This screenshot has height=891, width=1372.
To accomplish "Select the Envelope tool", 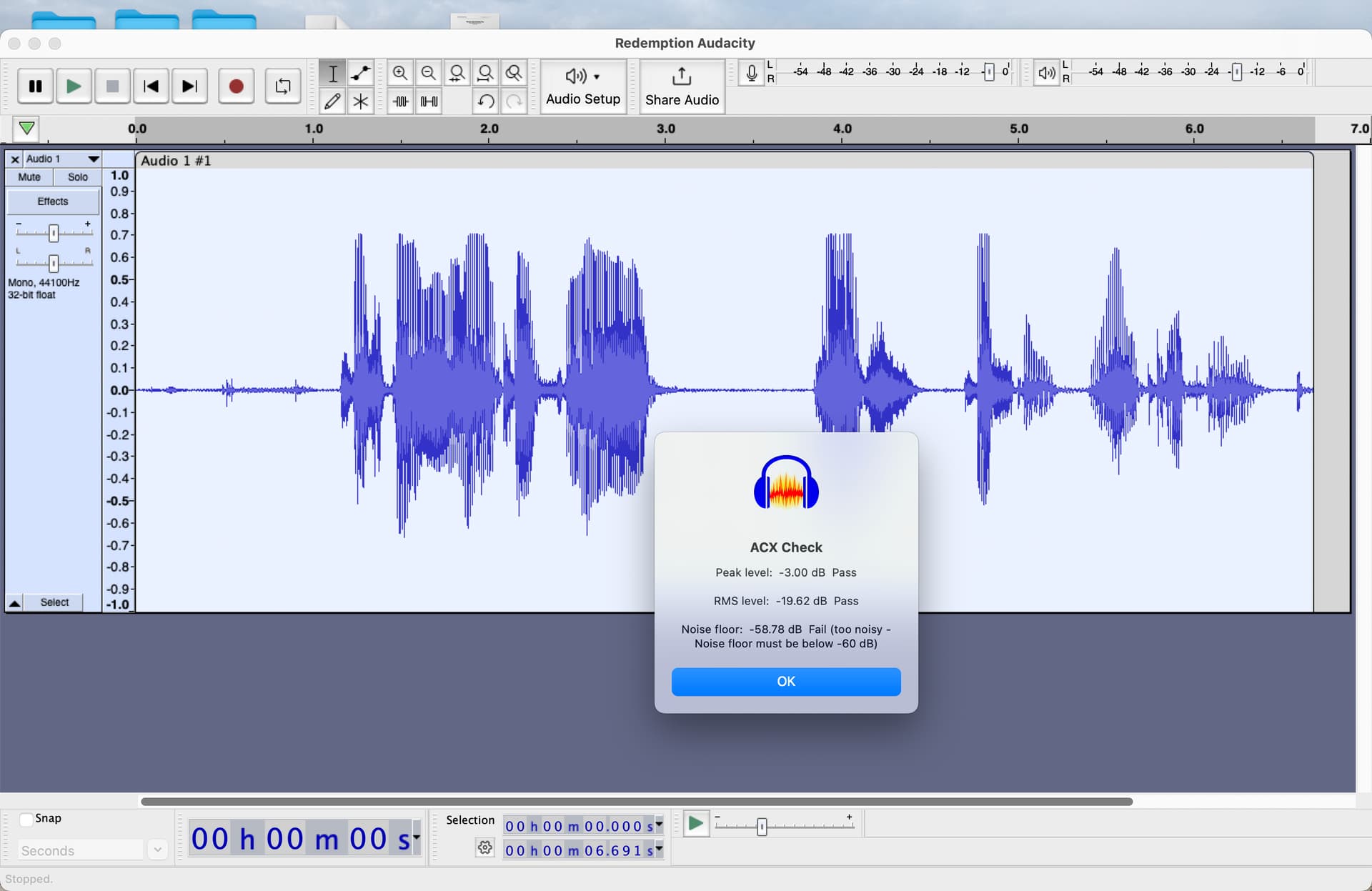I will tap(361, 73).
